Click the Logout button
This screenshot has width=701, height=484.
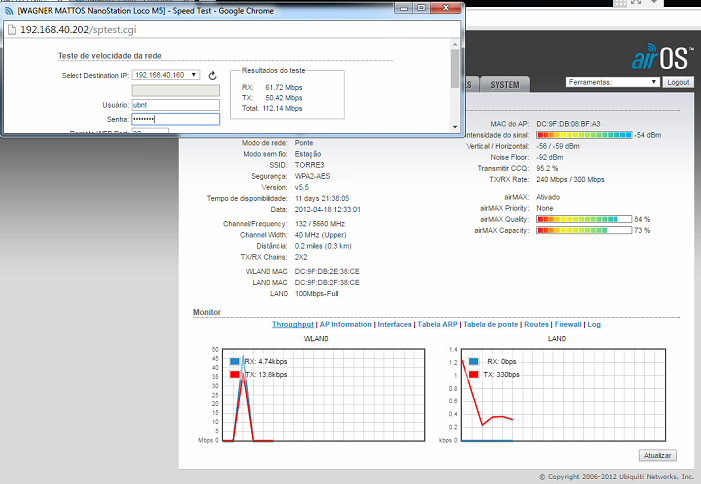click(678, 82)
